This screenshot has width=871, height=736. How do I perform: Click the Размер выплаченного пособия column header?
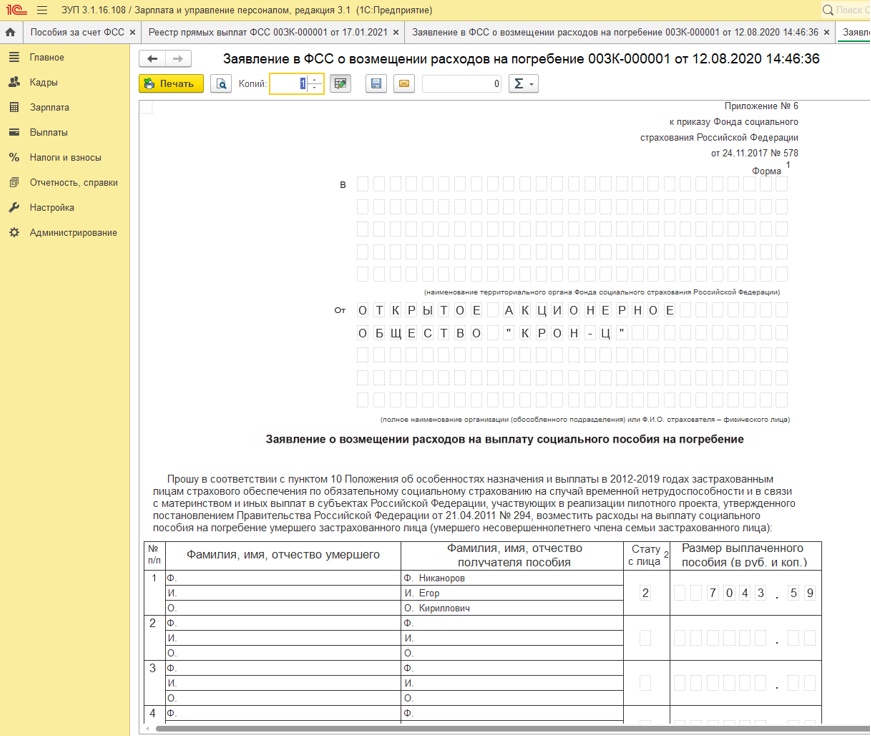tap(744, 555)
